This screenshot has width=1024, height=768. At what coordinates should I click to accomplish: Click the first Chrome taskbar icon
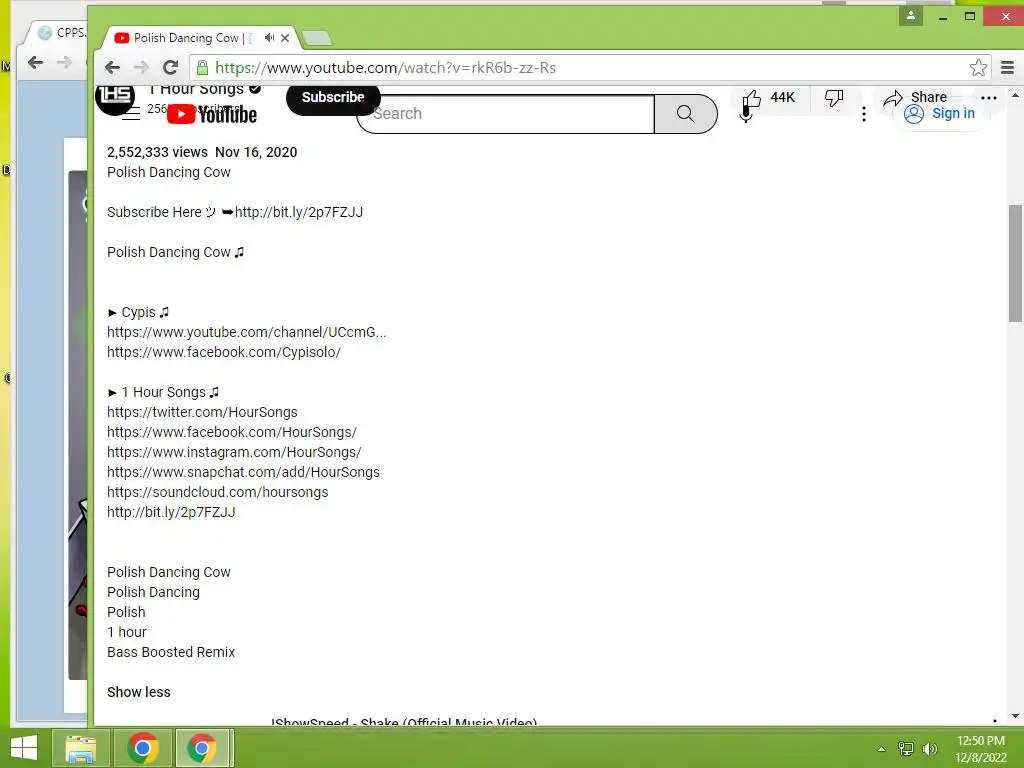pos(143,748)
